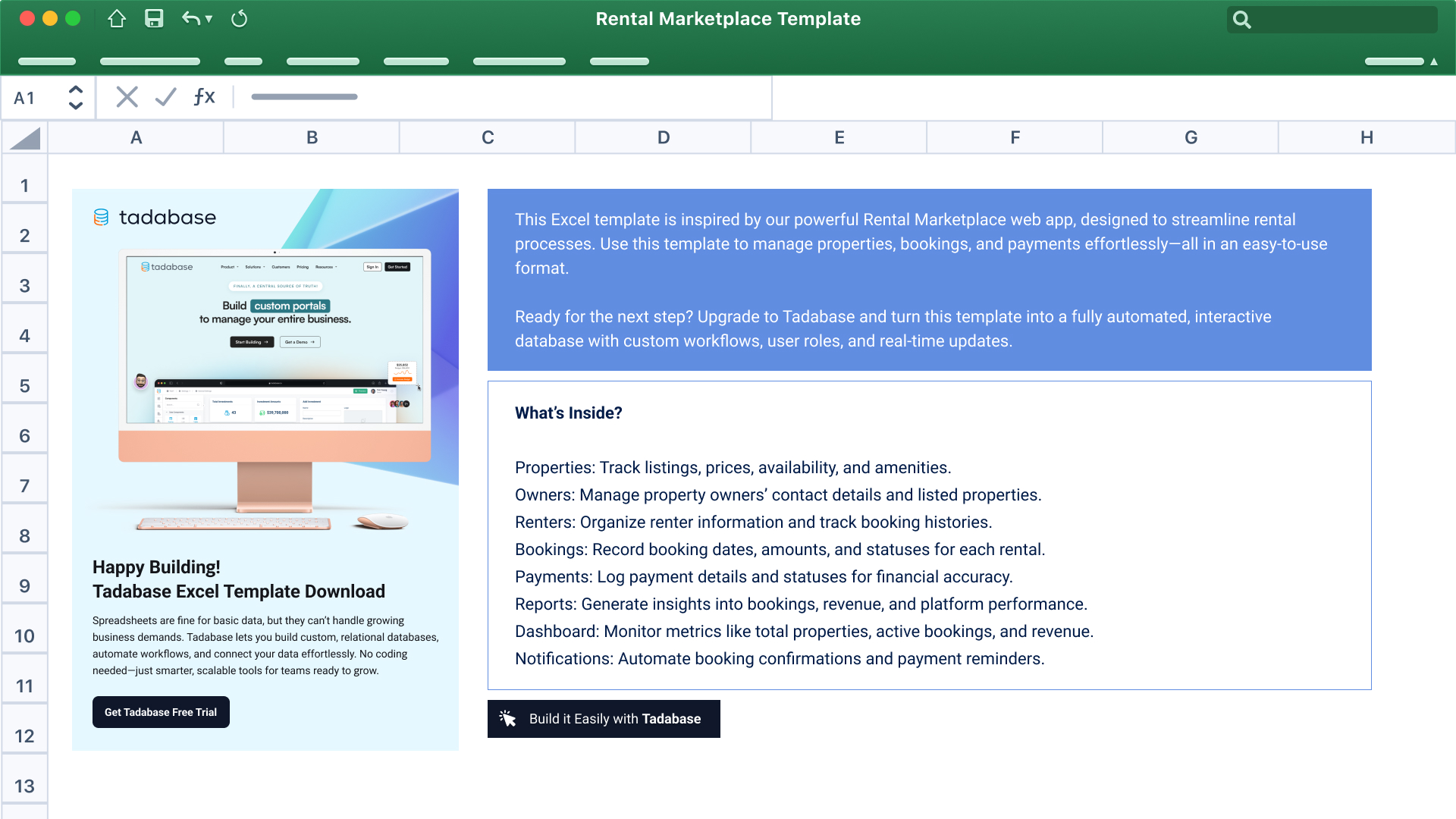Click the cursor icon on Build it button
1456x819 pixels.
coord(508,718)
